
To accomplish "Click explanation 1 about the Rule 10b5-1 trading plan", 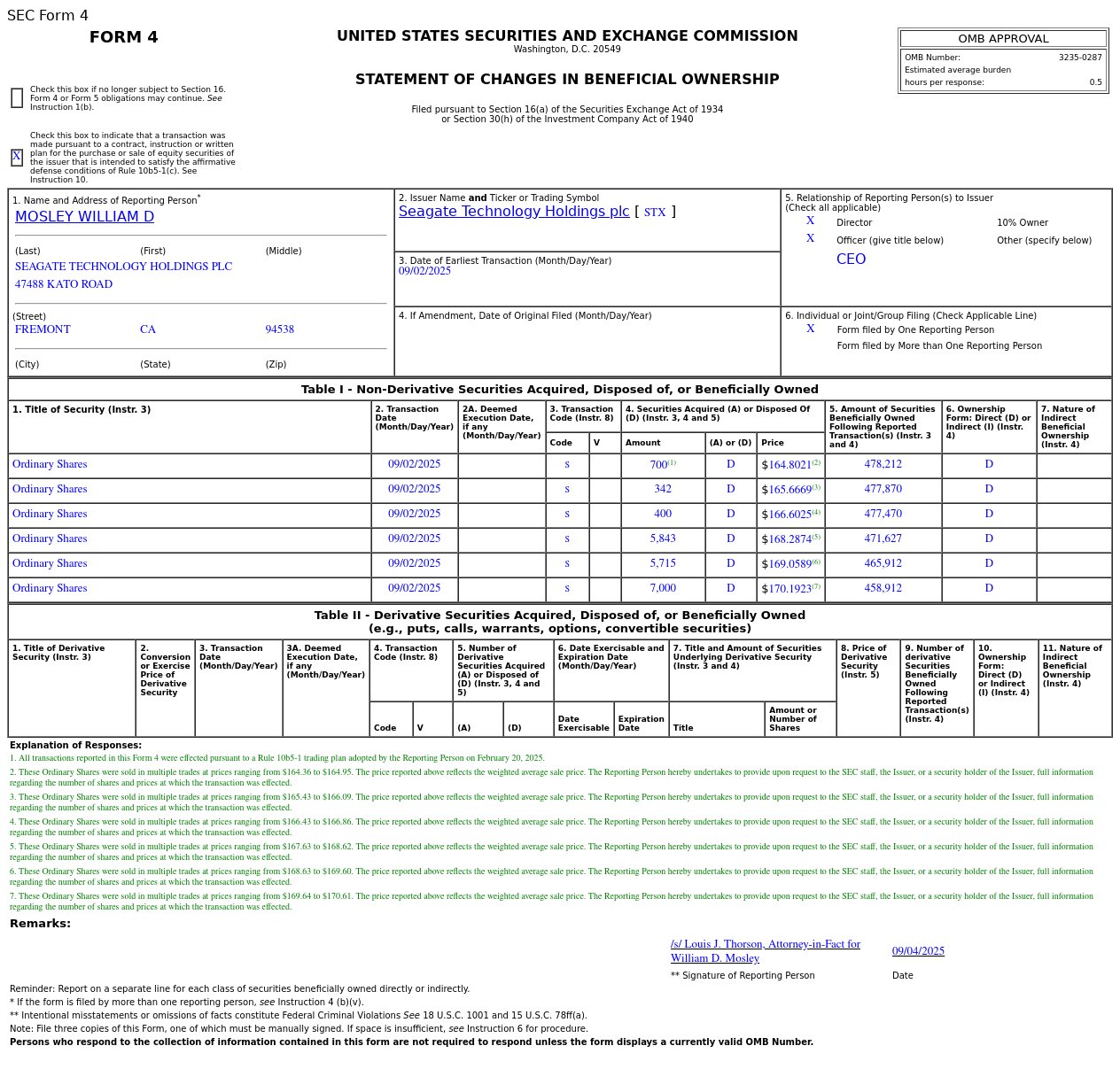I will 277,758.
